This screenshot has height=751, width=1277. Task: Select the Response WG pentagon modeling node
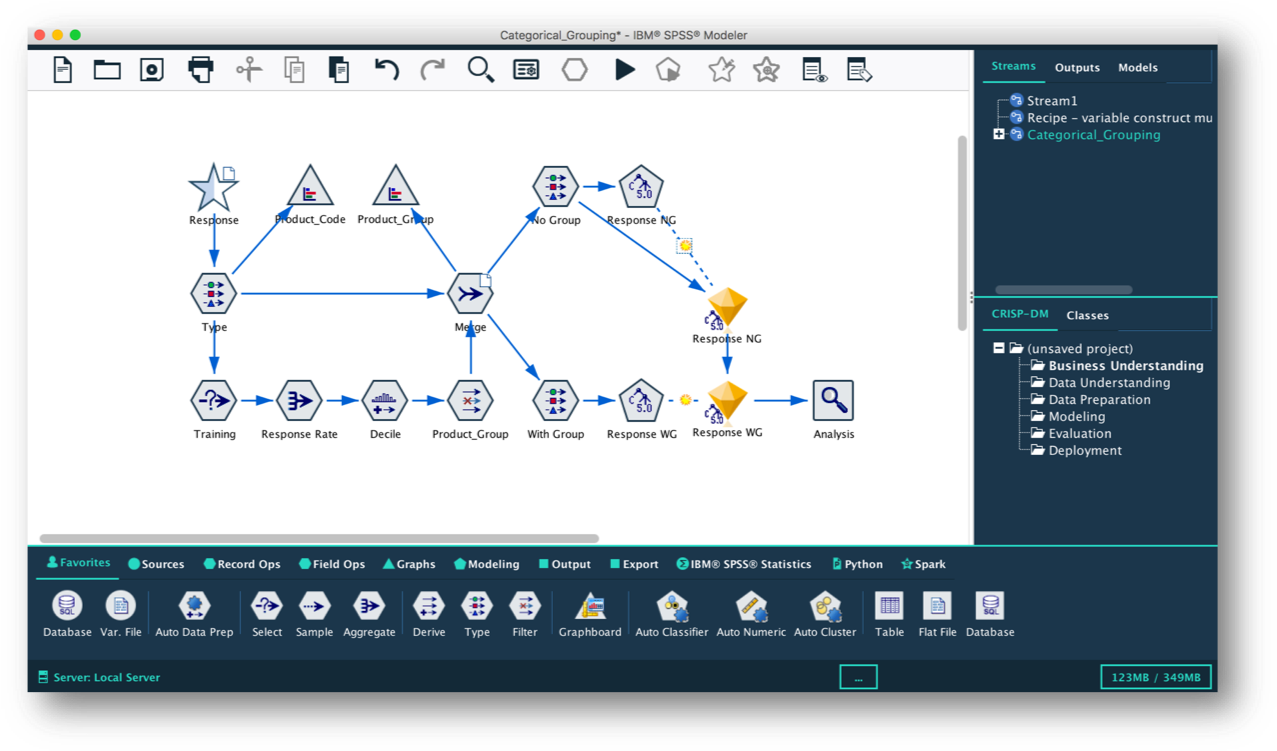pyautogui.click(x=641, y=400)
